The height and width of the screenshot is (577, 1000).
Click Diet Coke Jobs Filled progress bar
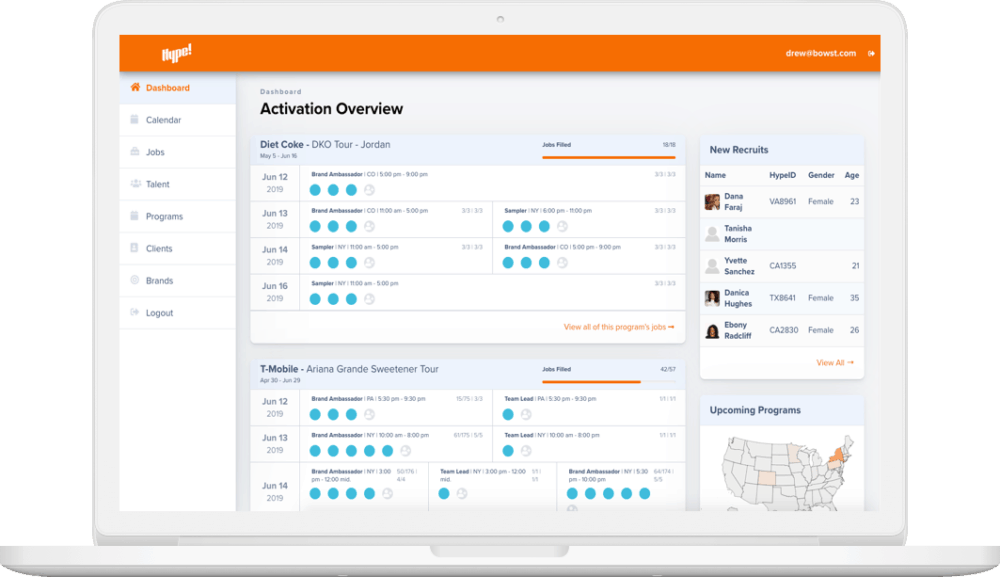tap(608, 157)
